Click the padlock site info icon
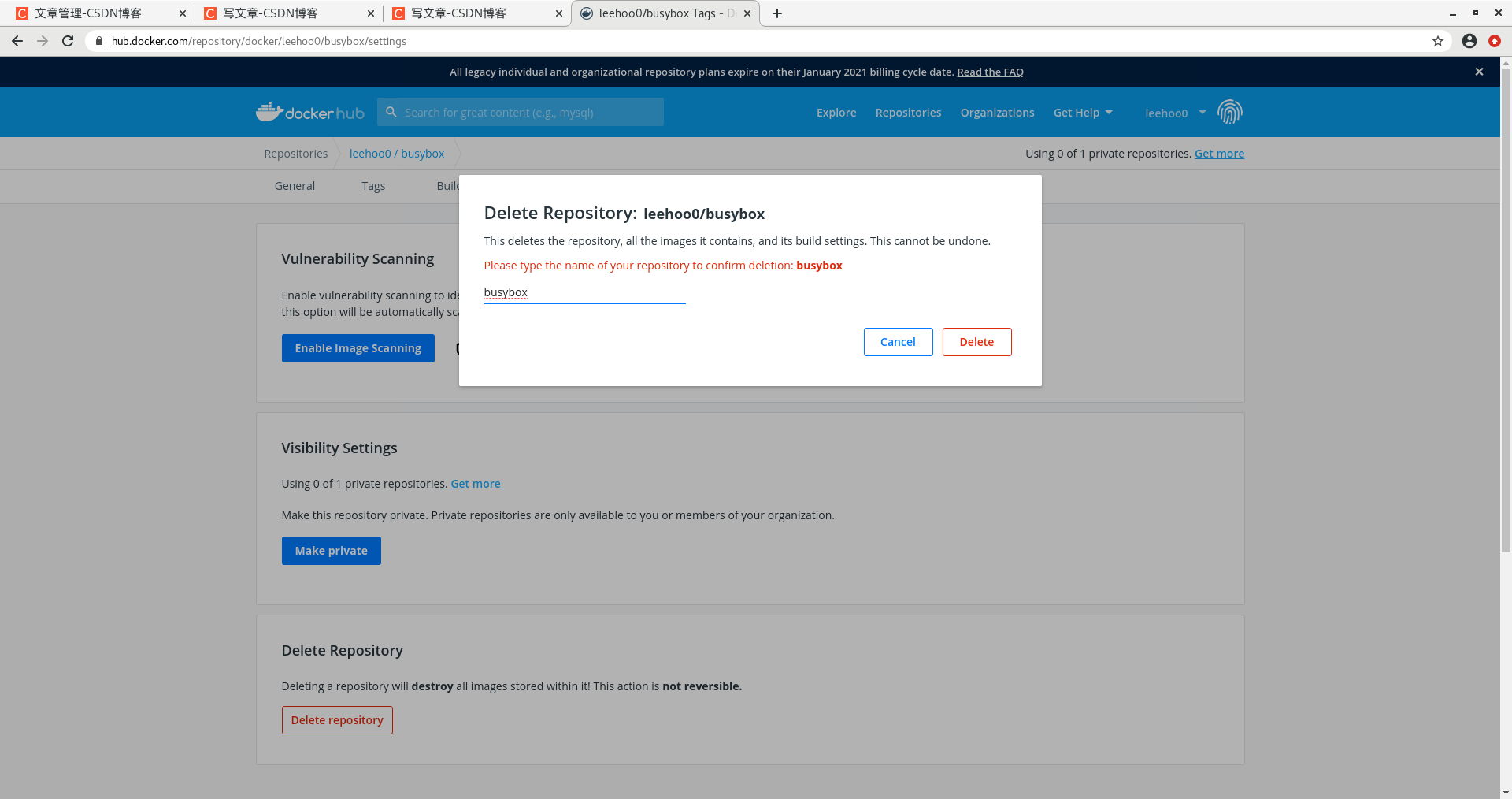The width and height of the screenshot is (1512, 799). click(x=99, y=41)
